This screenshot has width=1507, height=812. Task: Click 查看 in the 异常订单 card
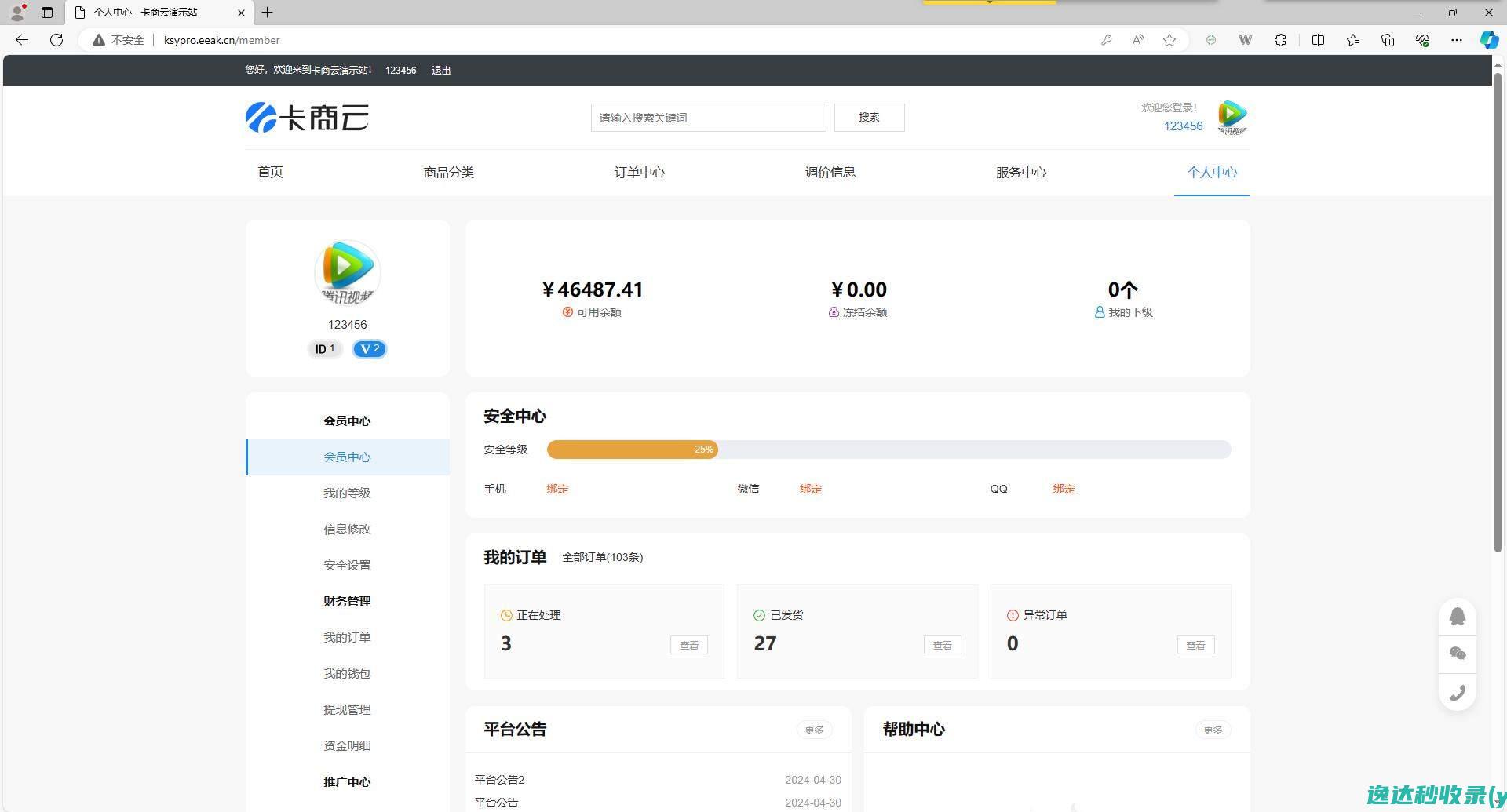coord(1195,645)
